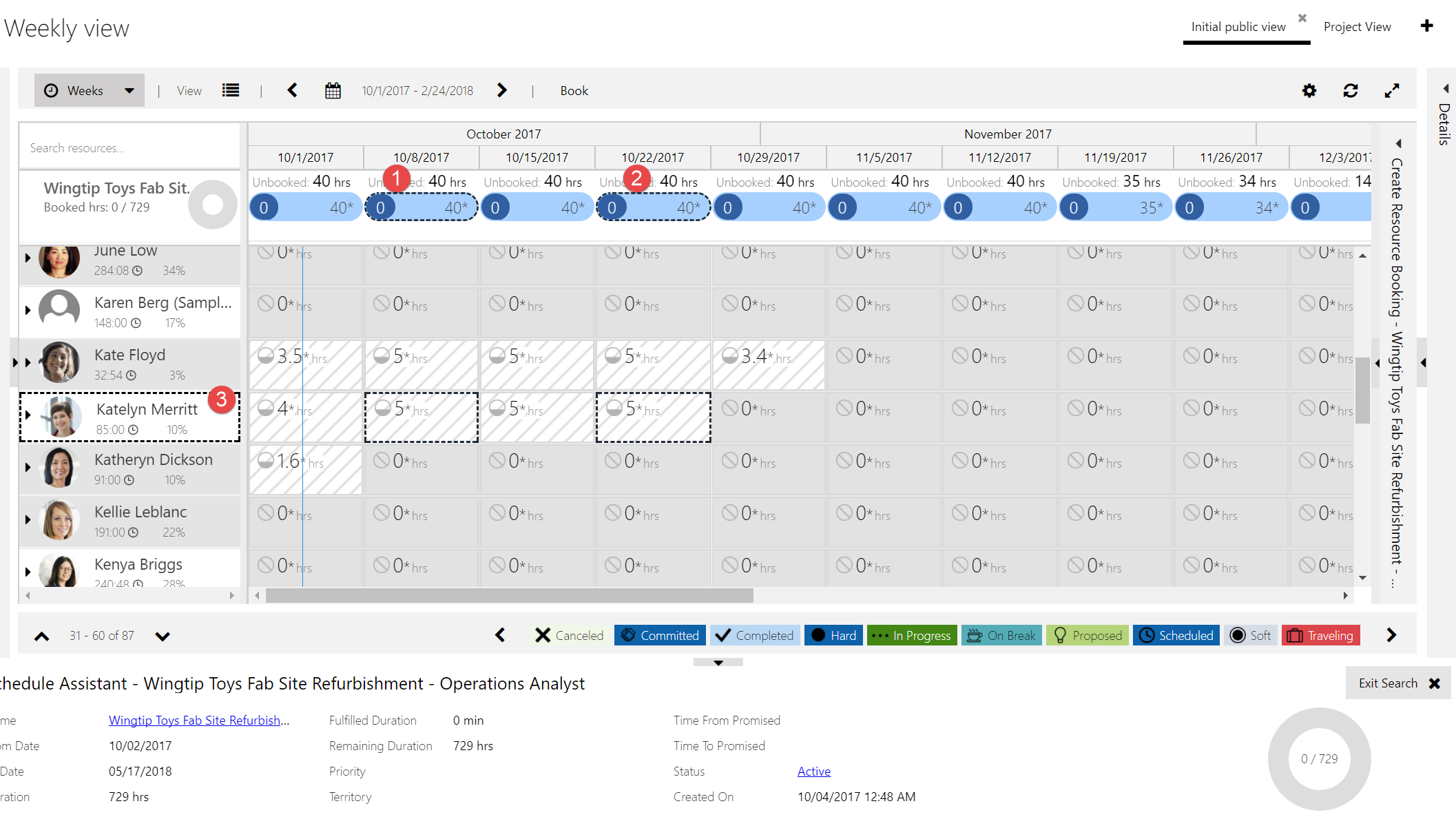Click the Book menu option
The image size is (1456, 828).
click(x=574, y=91)
